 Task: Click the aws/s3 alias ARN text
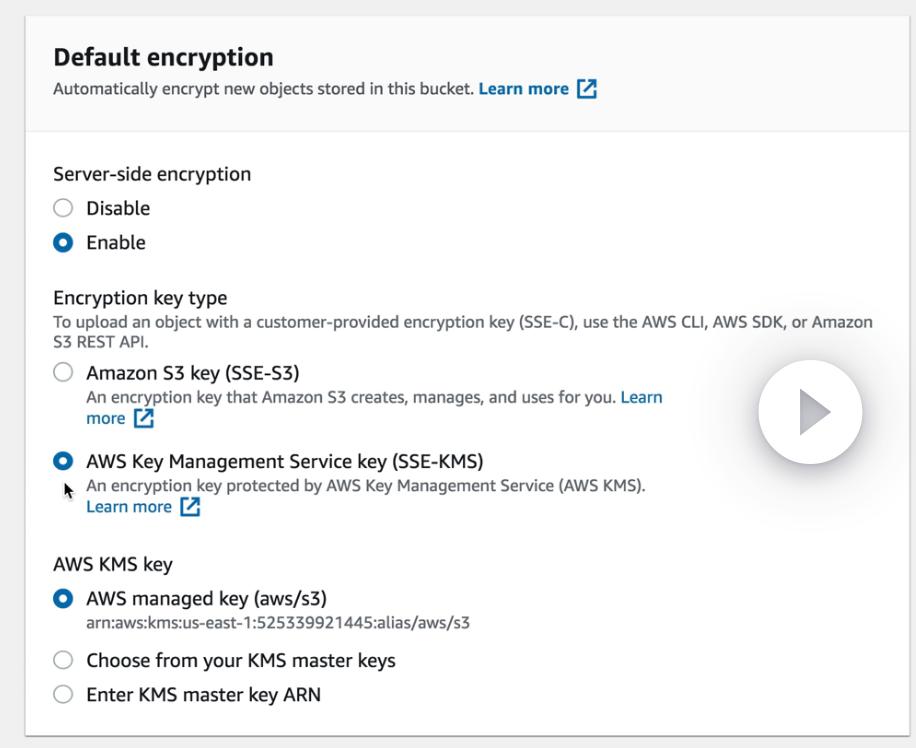(x=278, y=623)
